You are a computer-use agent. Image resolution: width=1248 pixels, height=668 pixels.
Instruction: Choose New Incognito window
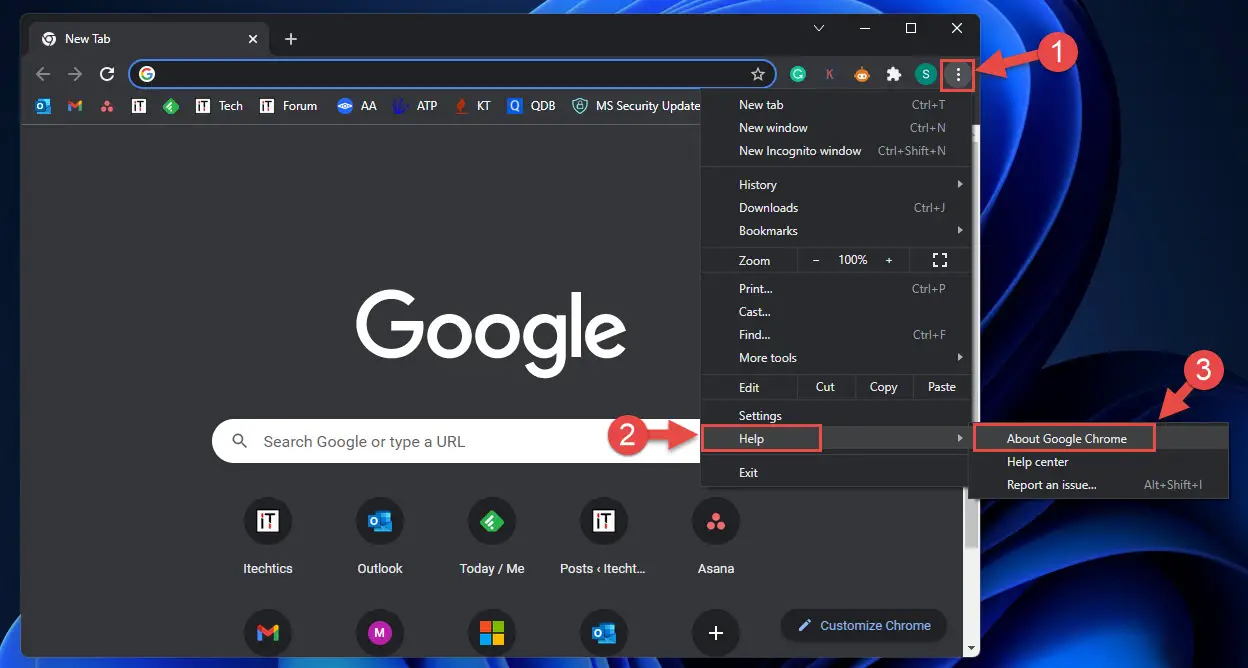[x=834, y=151]
